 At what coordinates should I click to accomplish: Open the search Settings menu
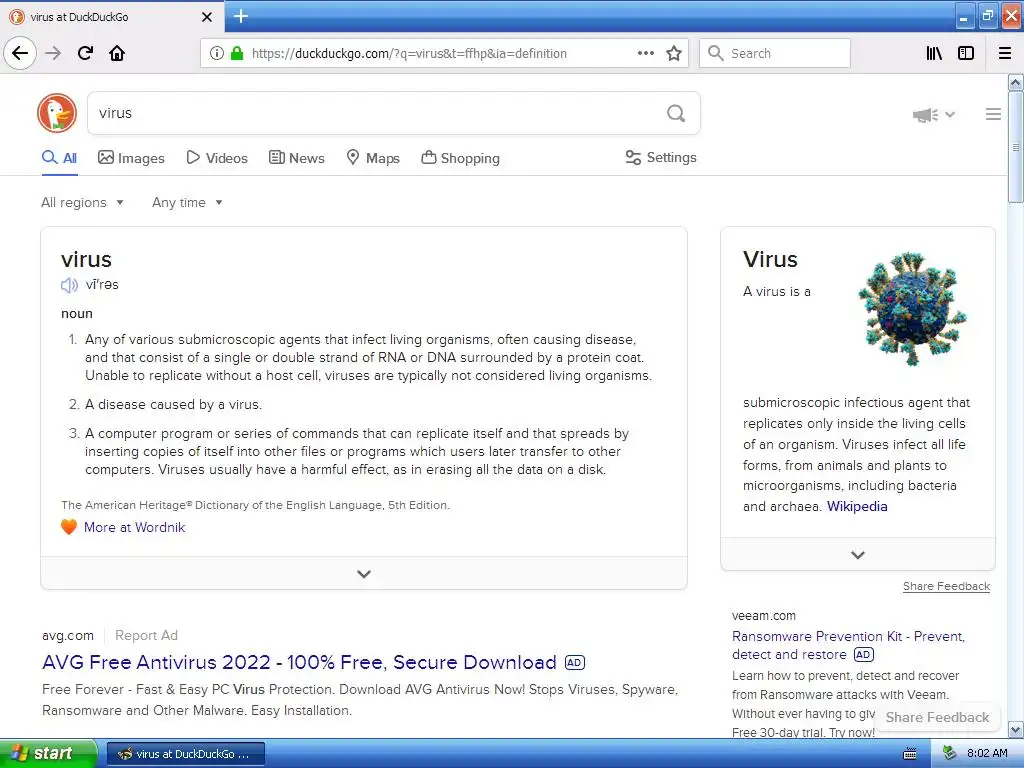[x=661, y=157]
